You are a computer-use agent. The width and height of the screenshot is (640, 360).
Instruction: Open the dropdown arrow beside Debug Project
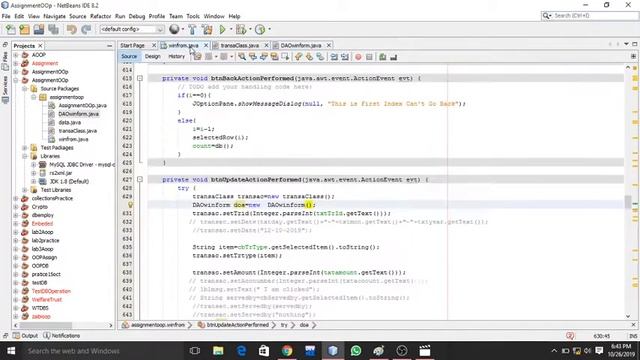click(250, 29)
